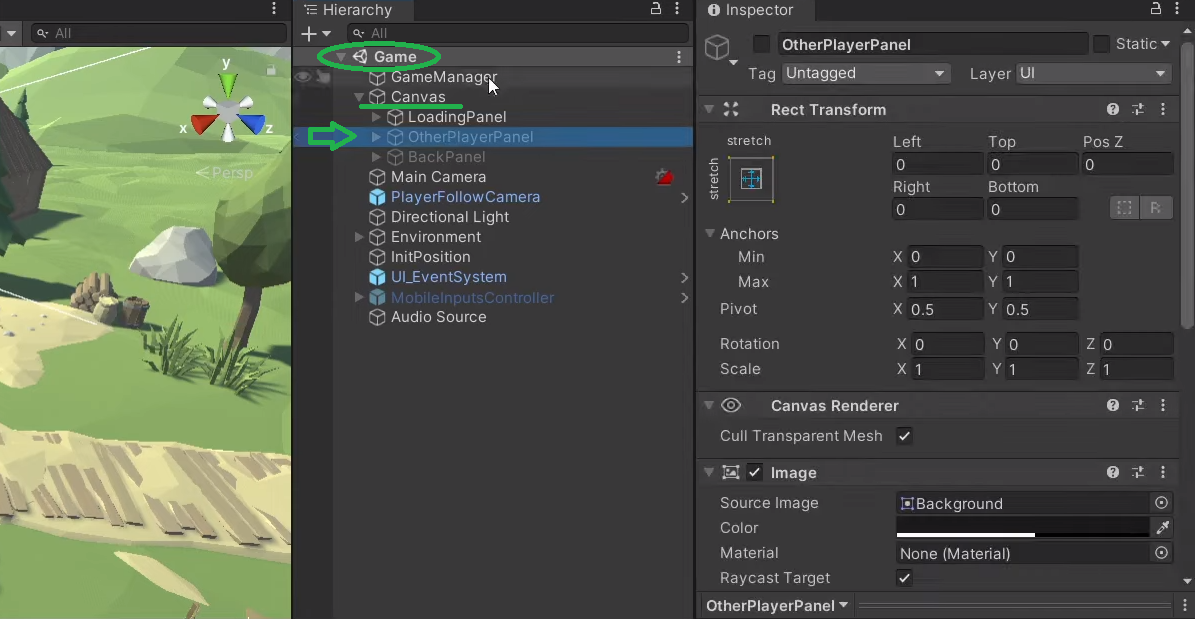Viewport: 1195px width, 619px height.
Task: Collapse the Canvas foldout arrow
Action: pyautogui.click(x=359, y=98)
